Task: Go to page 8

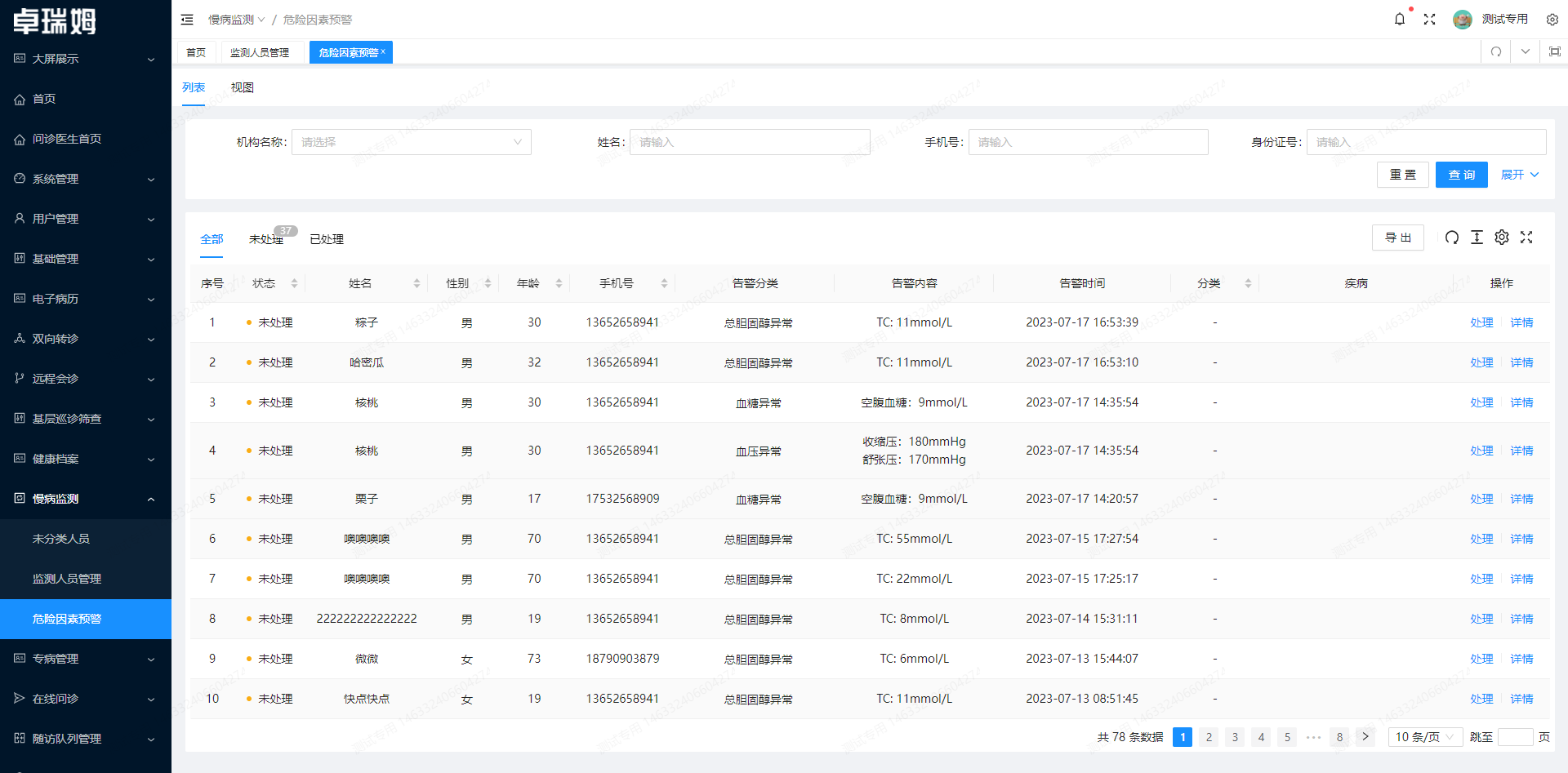Action: (1339, 737)
